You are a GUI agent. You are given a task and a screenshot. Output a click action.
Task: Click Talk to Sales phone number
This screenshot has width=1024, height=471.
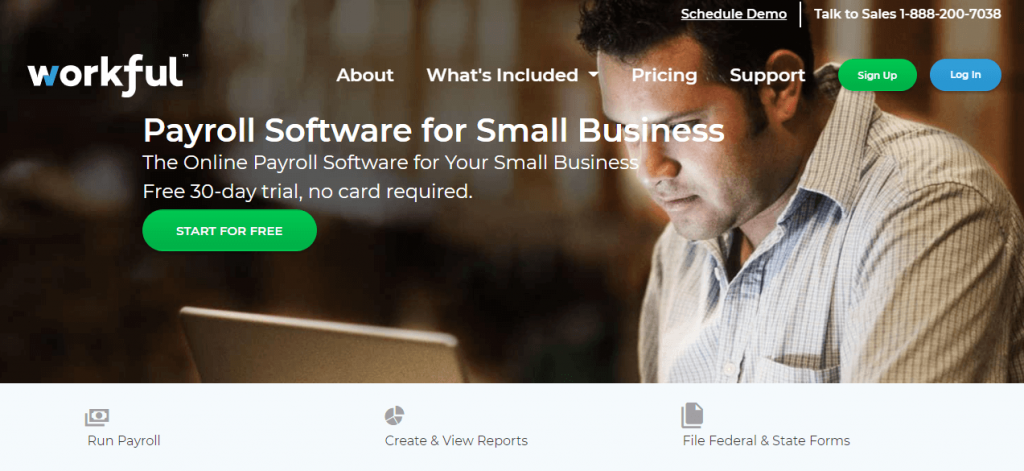coord(907,14)
